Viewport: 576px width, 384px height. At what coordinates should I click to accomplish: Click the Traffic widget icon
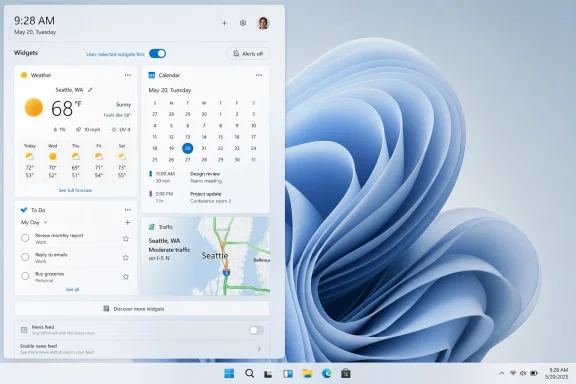tap(151, 227)
